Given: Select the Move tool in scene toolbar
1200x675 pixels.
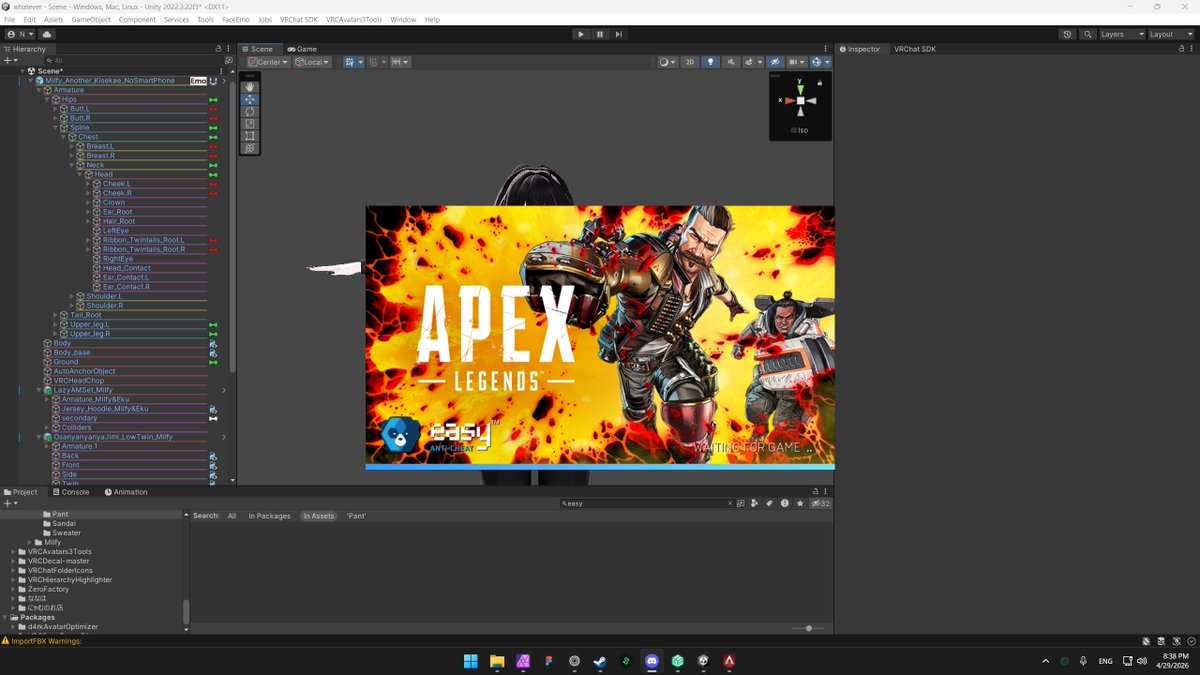Looking at the screenshot, I should [x=250, y=99].
